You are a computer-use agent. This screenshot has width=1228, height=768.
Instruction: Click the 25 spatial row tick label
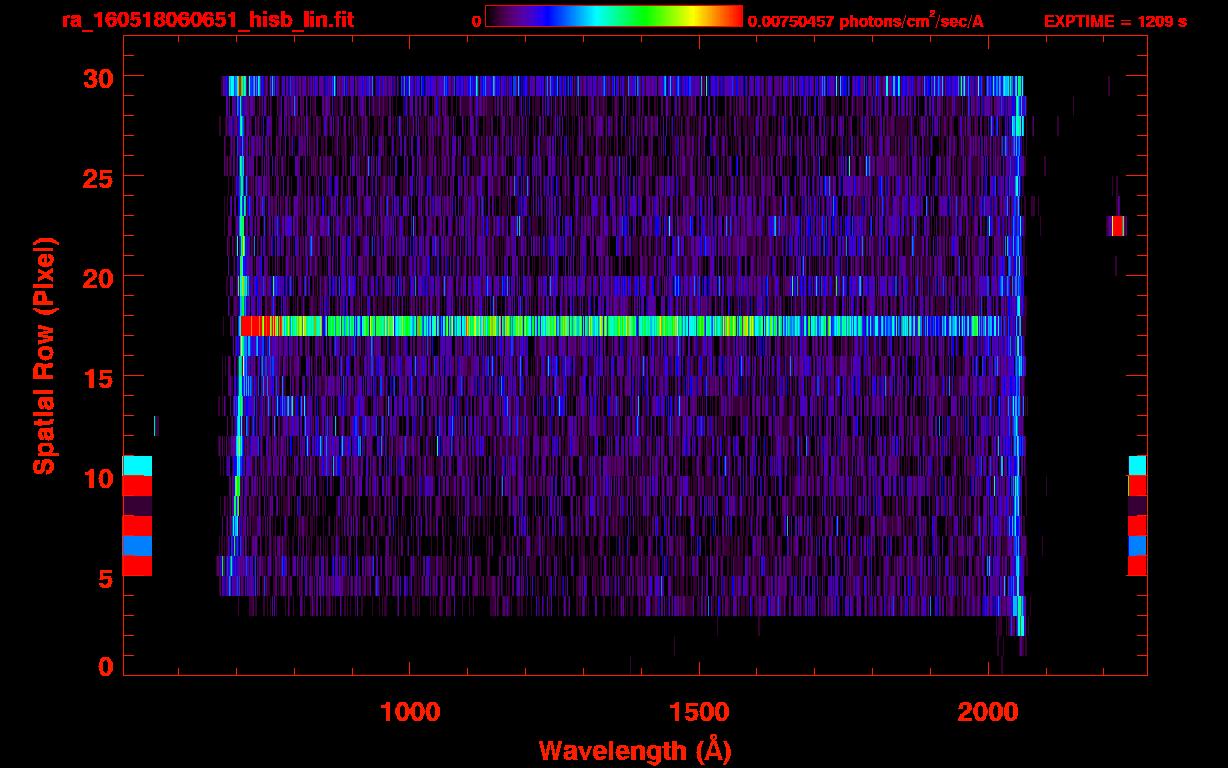97,177
